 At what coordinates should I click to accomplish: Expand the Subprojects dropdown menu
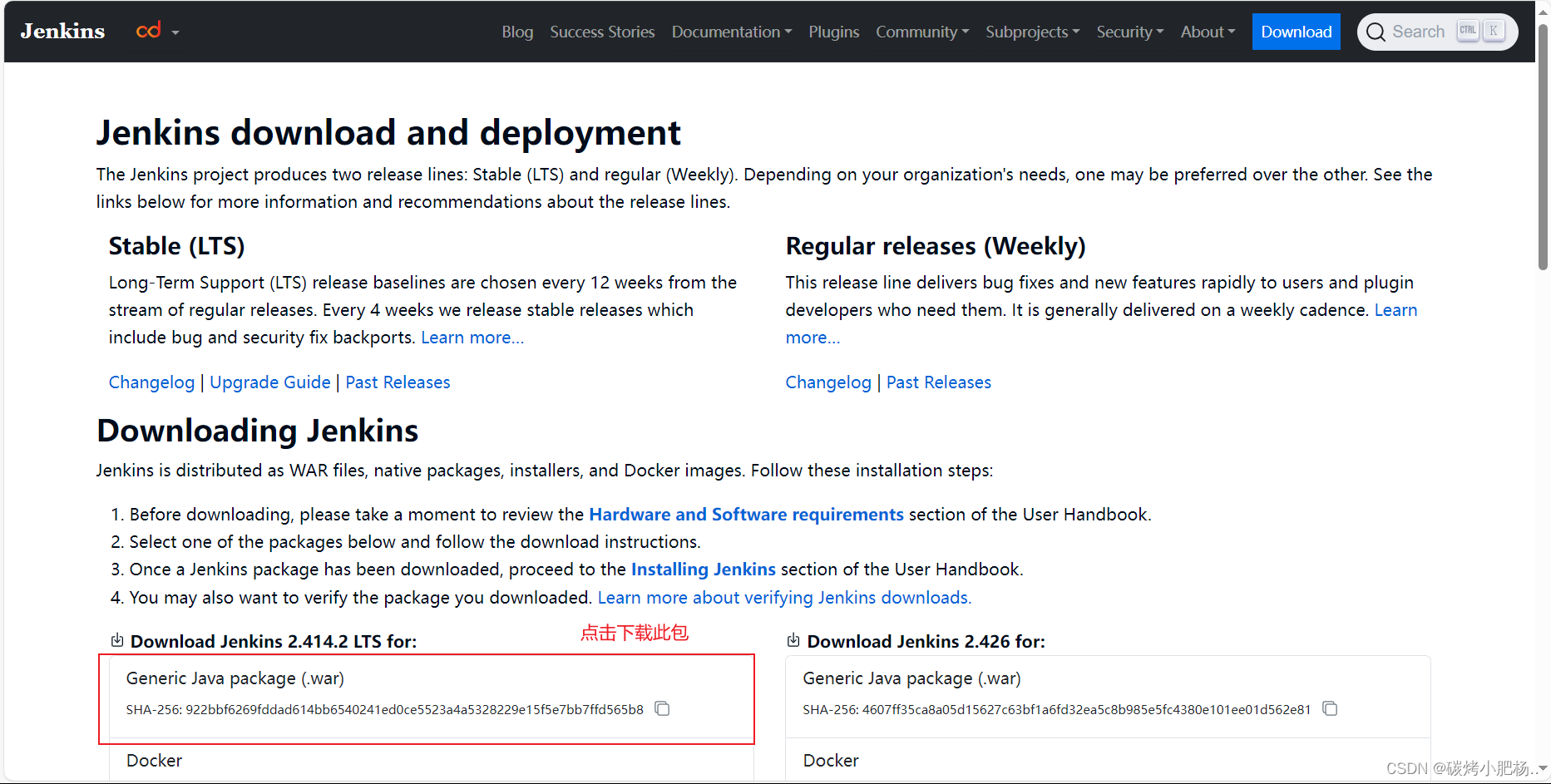(x=1033, y=32)
